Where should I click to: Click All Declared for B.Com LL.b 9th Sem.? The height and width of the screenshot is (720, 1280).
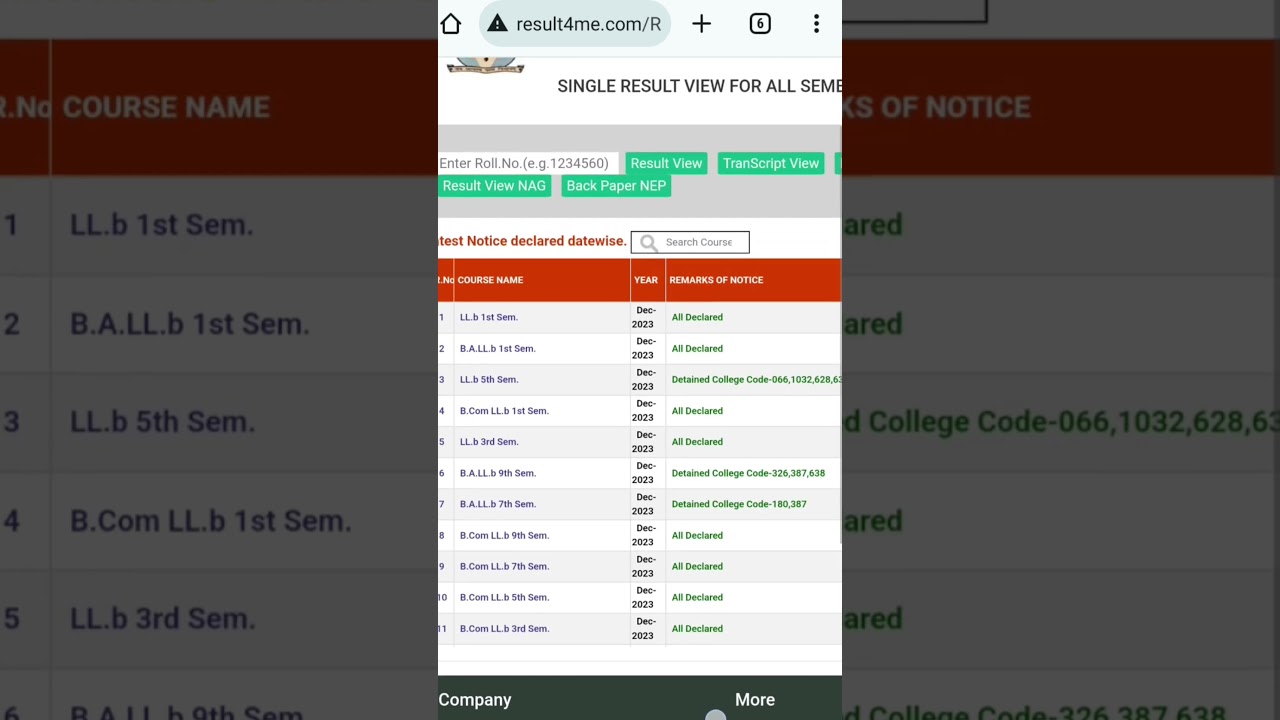coord(697,535)
